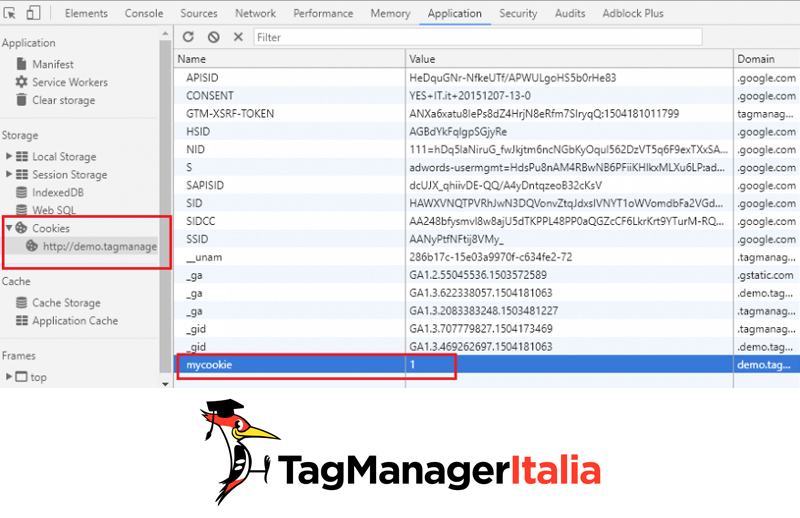The width and height of the screenshot is (800, 518).
Task: Expand the top frame node
Action: pos(9,376)
